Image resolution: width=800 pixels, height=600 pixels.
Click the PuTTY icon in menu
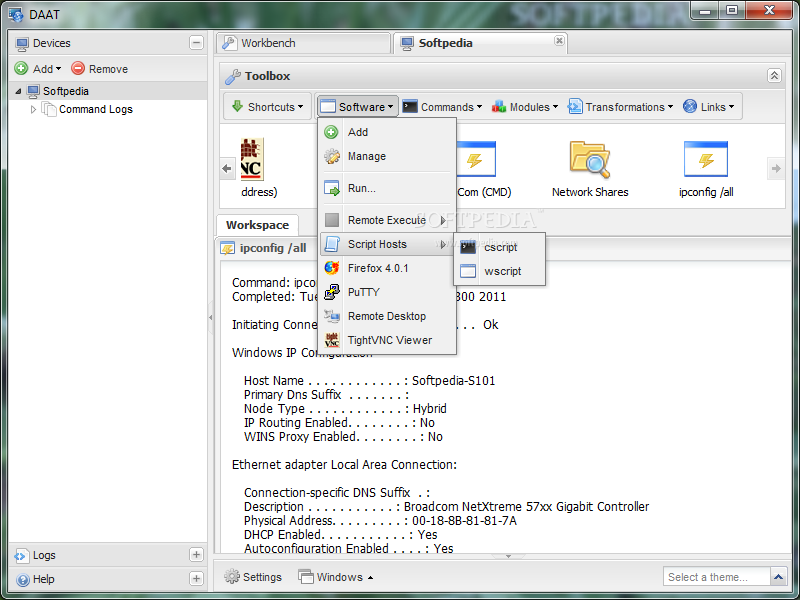(332, 292)
